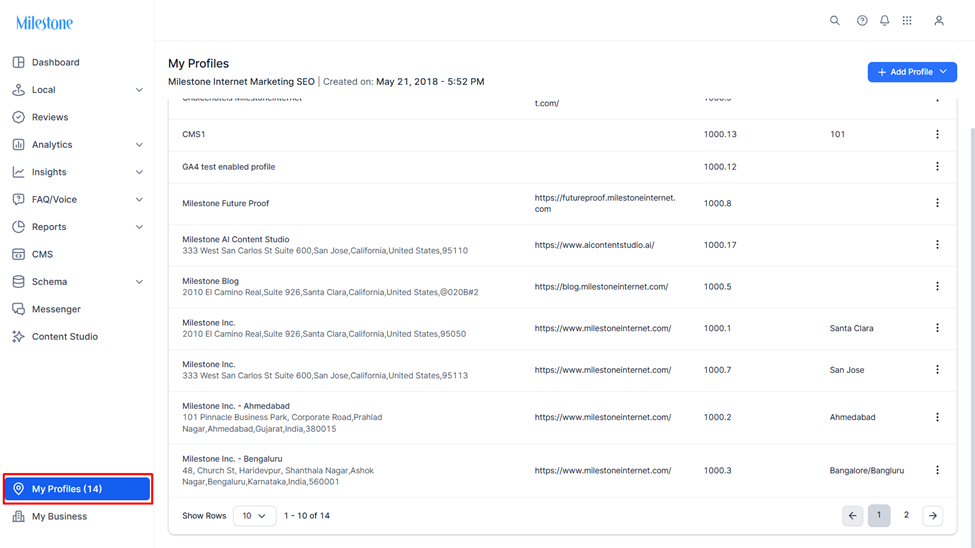The image size is (975, 548).
Task: Open the search icon in top bar
Action: tap(834, 21)
